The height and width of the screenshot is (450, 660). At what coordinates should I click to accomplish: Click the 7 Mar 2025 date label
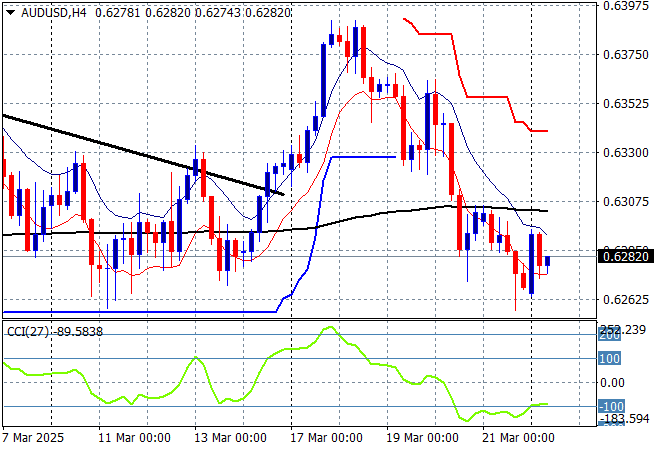[x=33, y=438]
